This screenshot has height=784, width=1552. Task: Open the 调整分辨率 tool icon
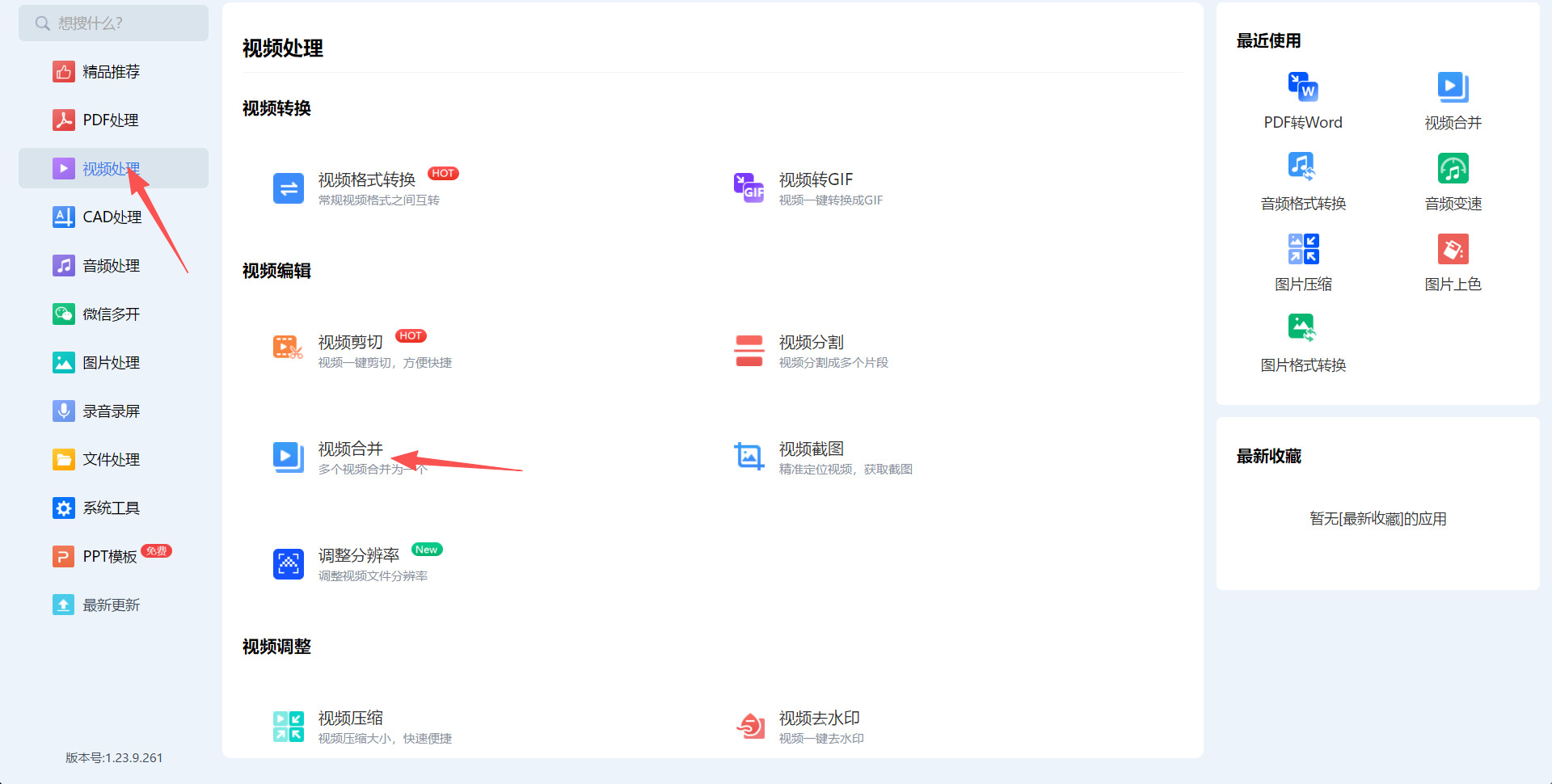pyautogui.click(x=289, y=564)
